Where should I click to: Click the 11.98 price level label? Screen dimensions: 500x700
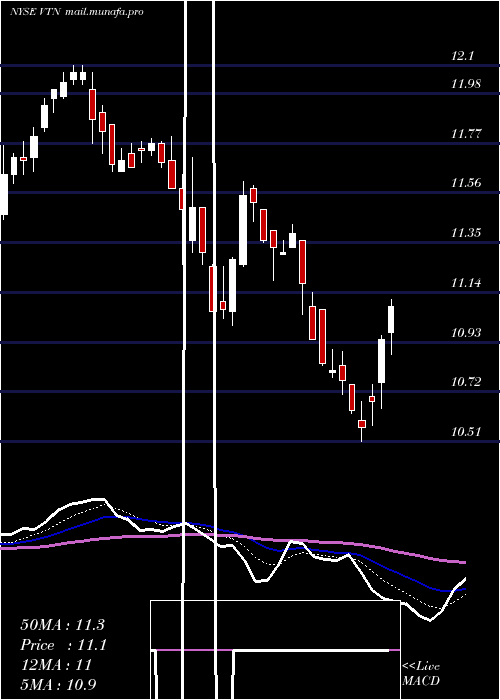[466, 83]
